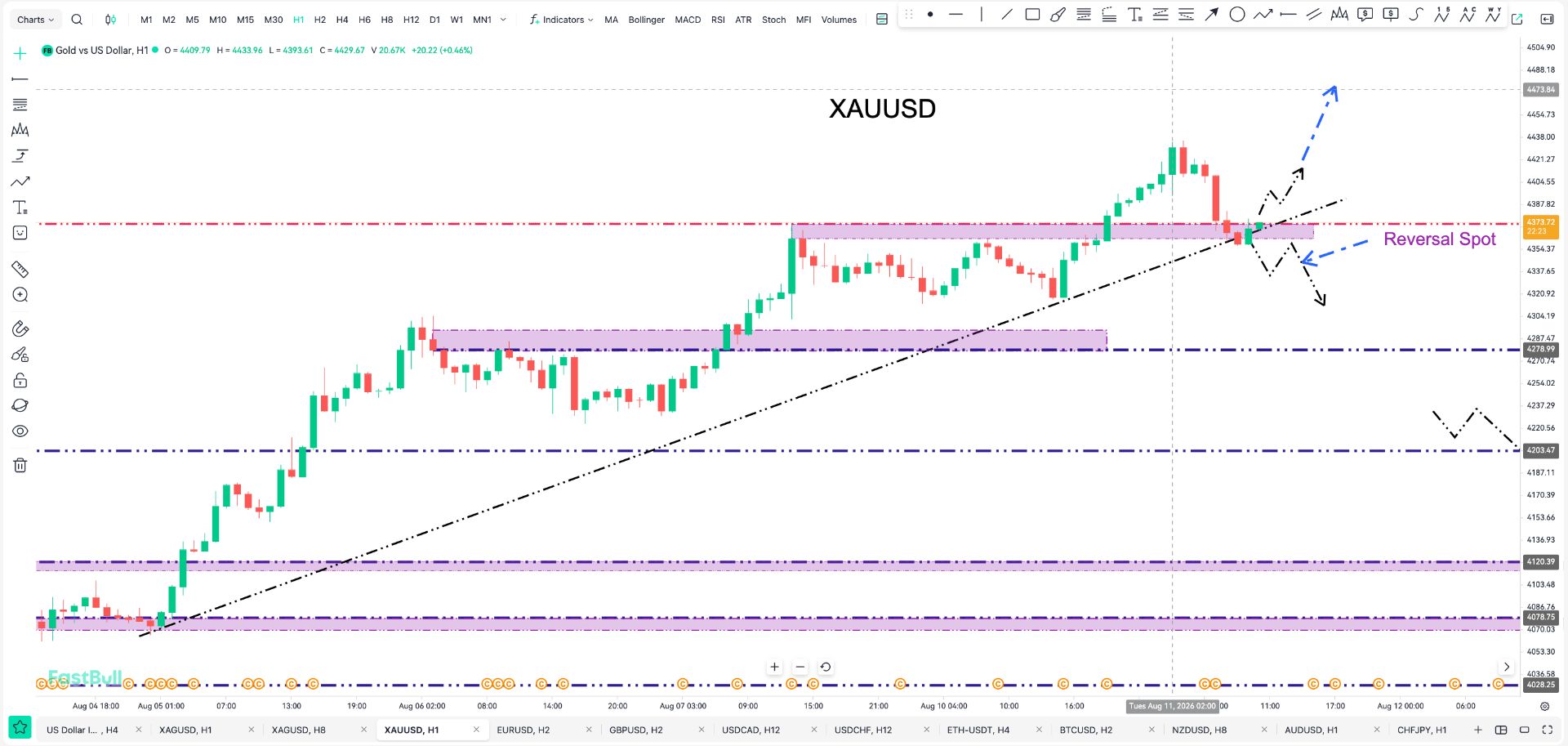Add the MA indicator

[x=612, y=20]
